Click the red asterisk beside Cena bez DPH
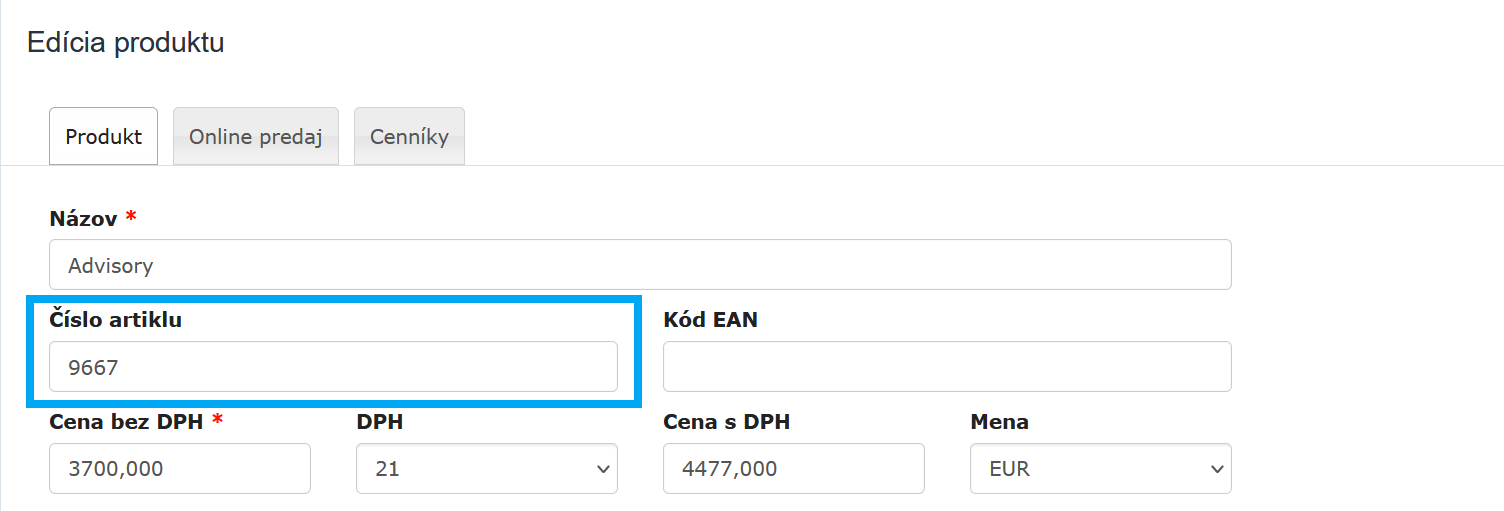 (217, 421)
